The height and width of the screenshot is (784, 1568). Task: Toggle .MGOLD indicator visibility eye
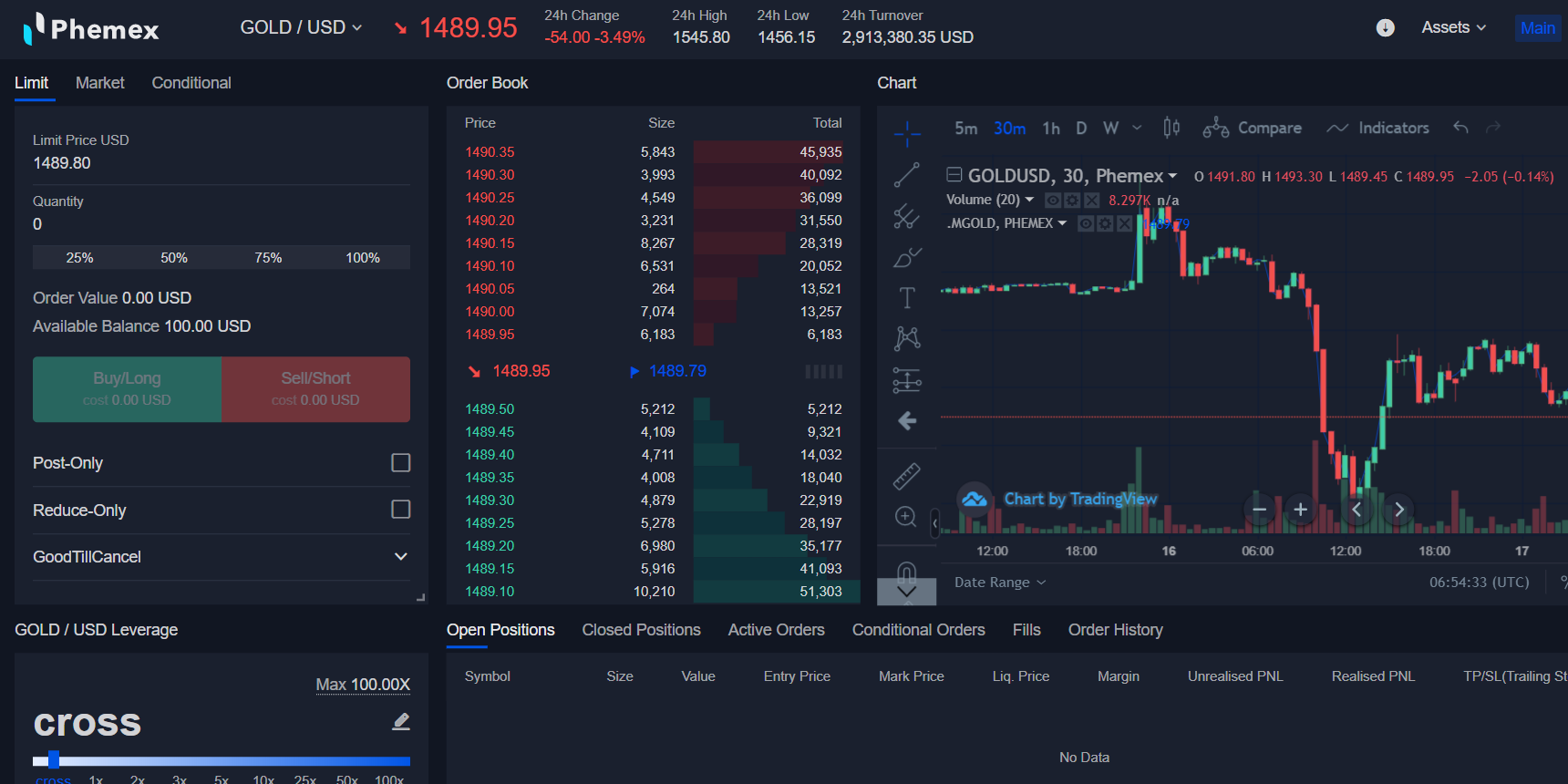coord(1086,223)
